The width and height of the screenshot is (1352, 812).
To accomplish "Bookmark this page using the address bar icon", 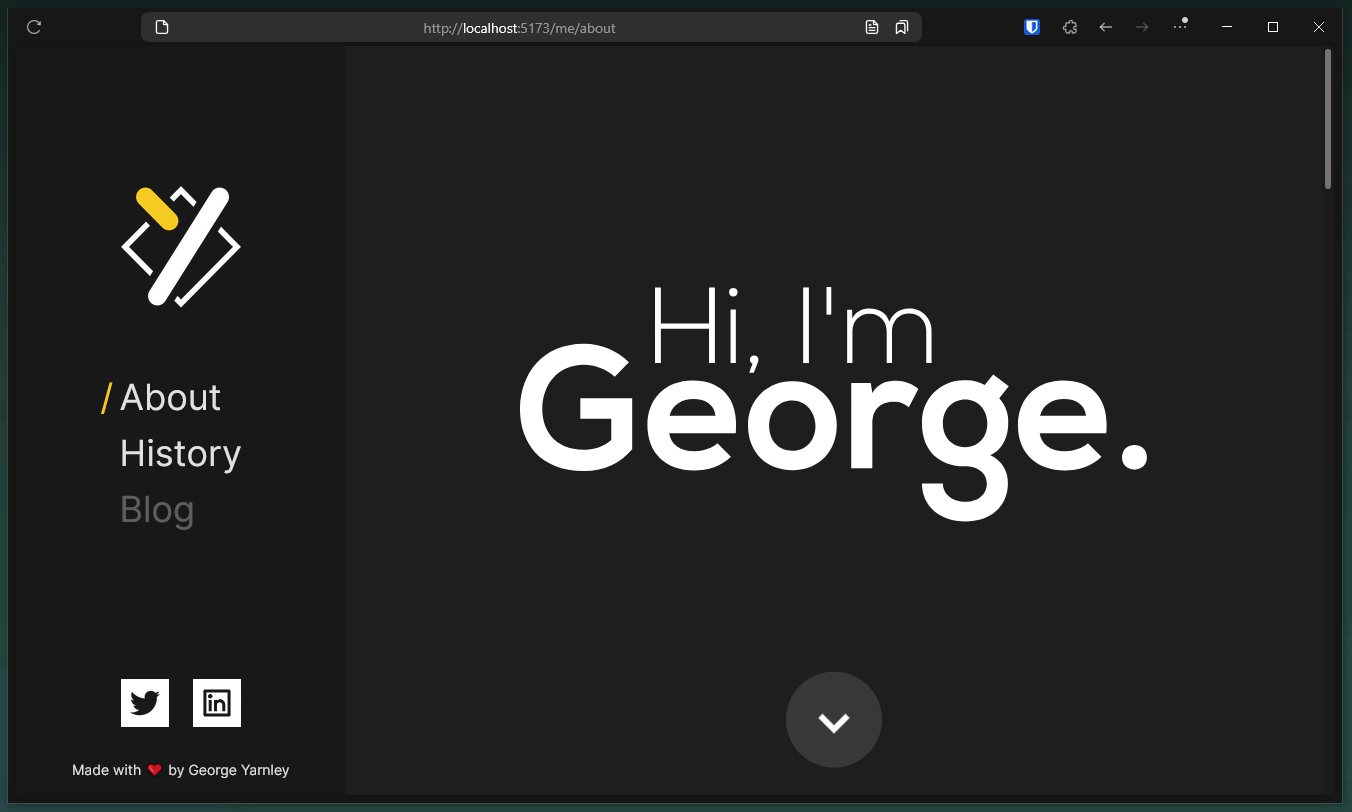I will pyautogui.click(x=901, y=27).
